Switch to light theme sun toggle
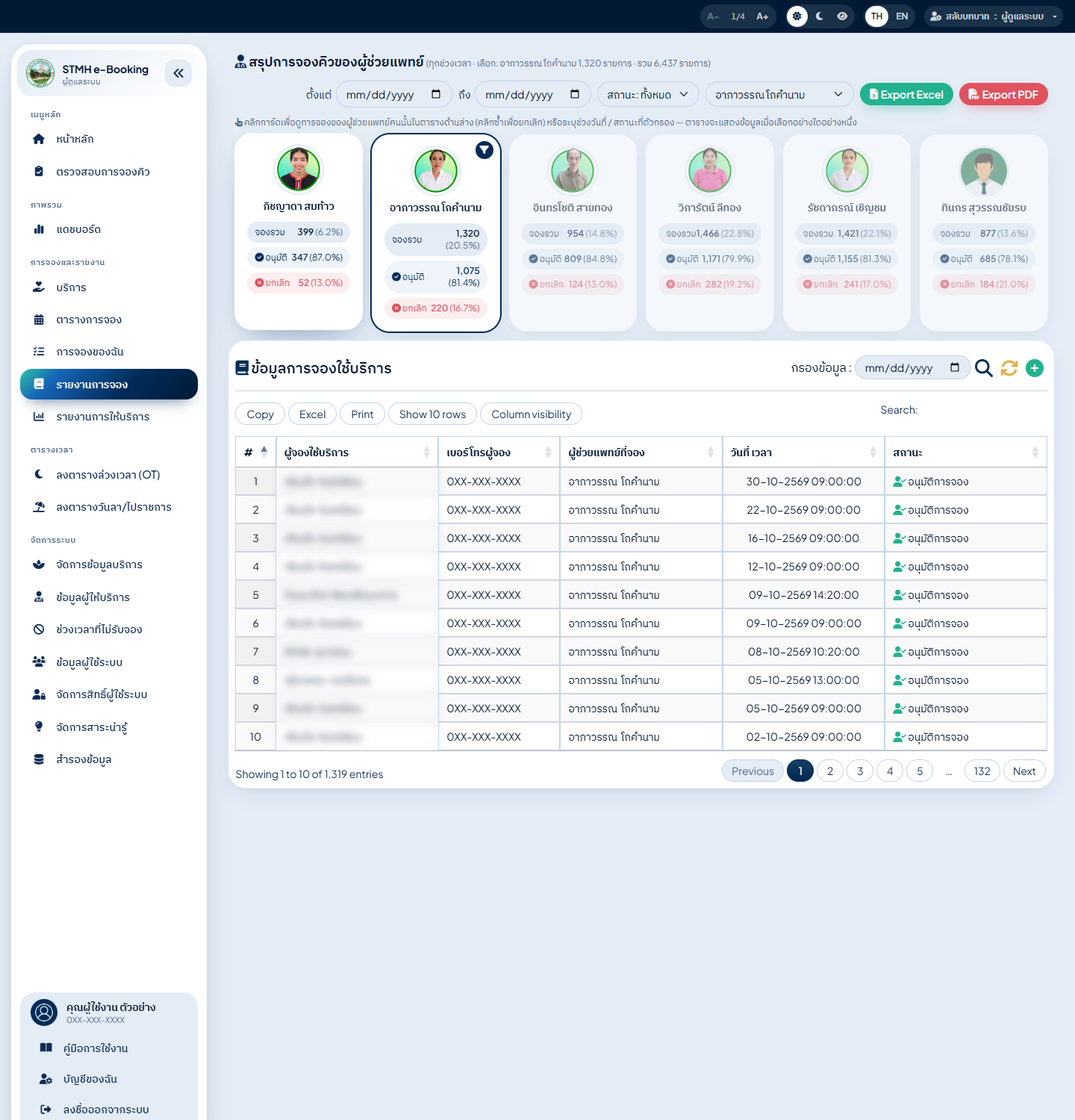This screenshot has height=1120, width=1075. pos(797,16)
